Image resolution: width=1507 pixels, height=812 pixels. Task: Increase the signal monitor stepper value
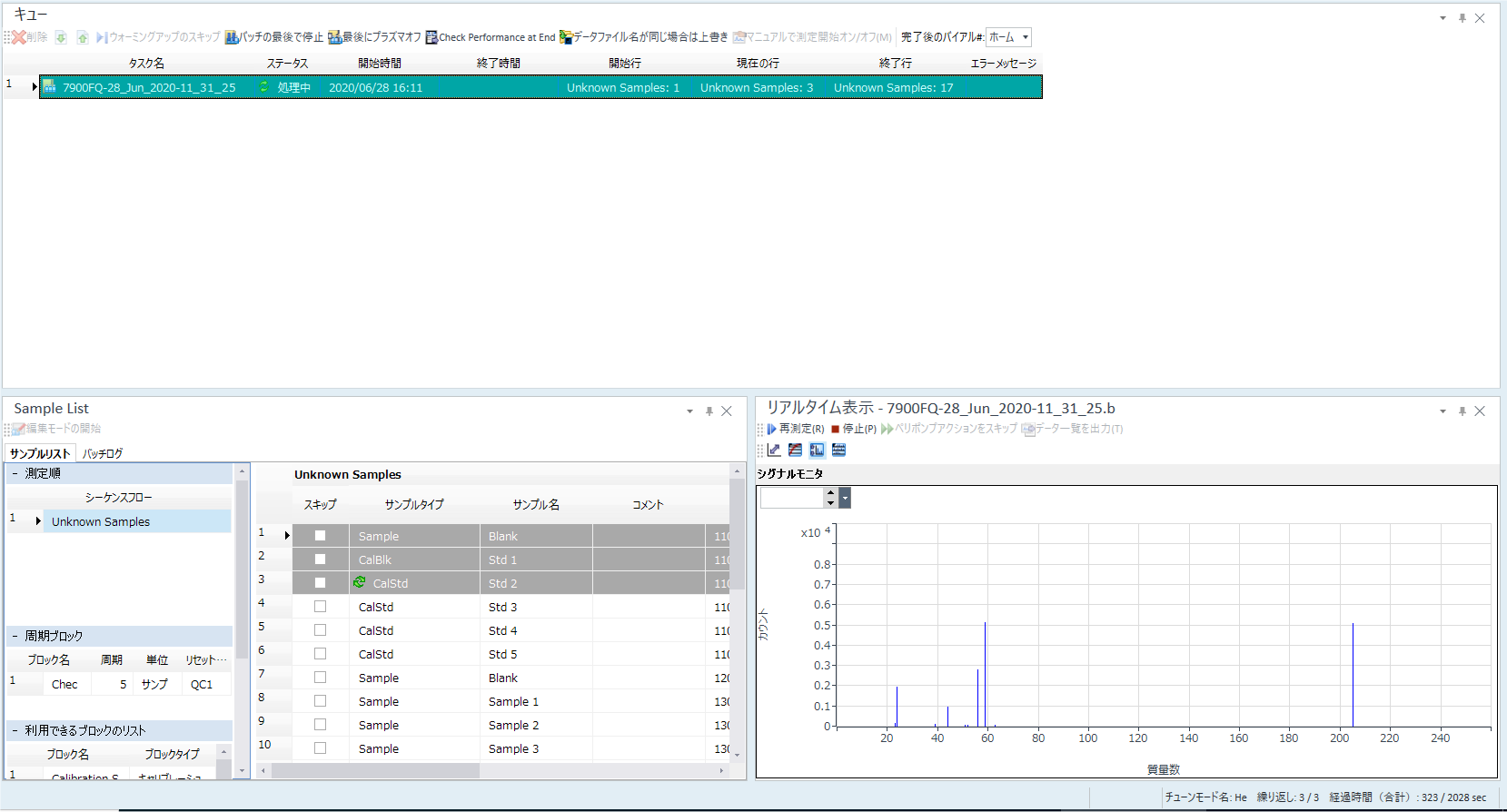pos(830,493)
